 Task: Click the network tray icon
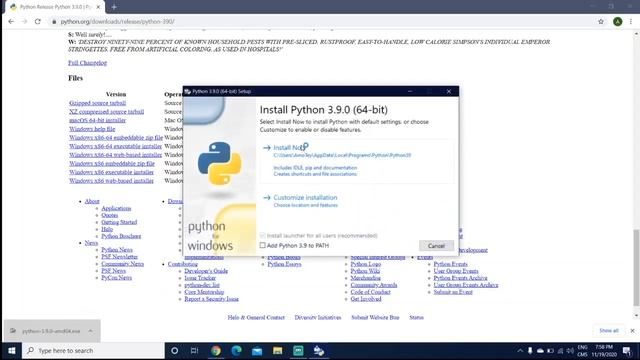(x=560, y=351)
